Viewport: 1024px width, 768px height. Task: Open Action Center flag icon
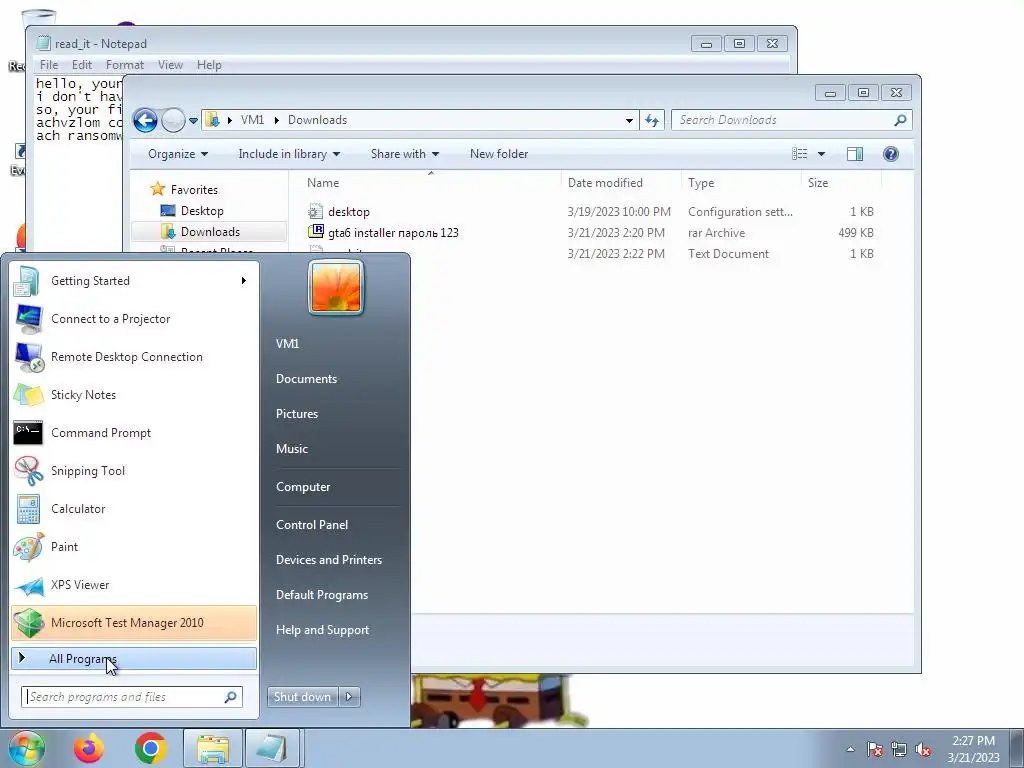coord(875,749)
